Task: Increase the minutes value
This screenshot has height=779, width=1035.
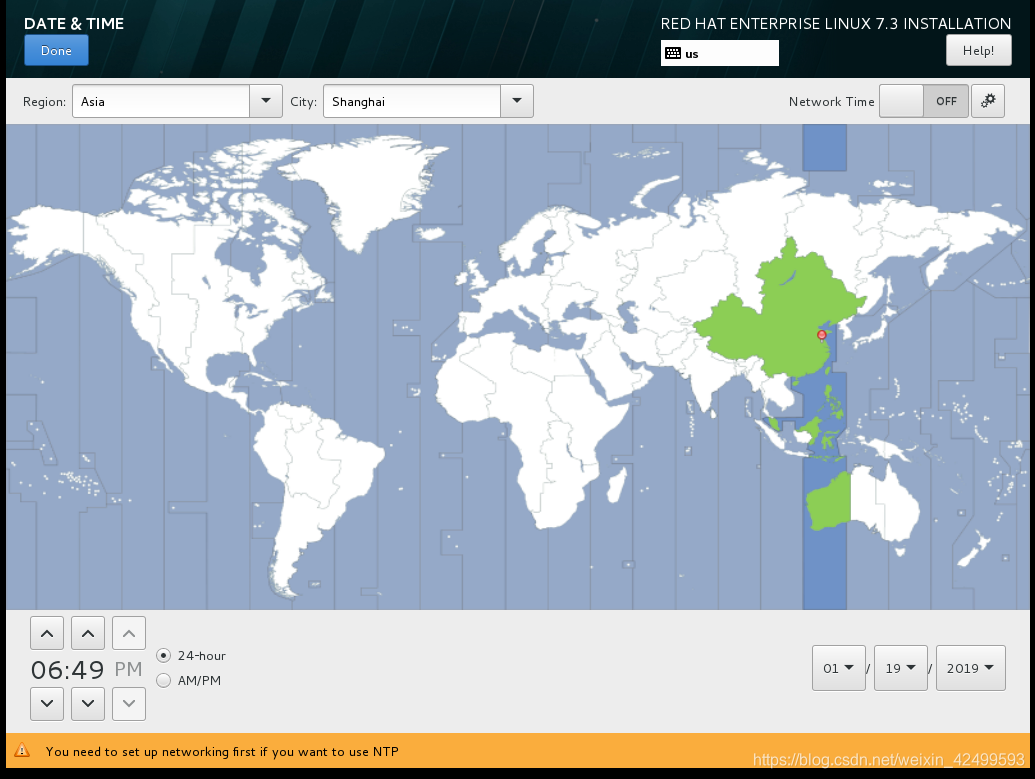Action: [88, 634]
